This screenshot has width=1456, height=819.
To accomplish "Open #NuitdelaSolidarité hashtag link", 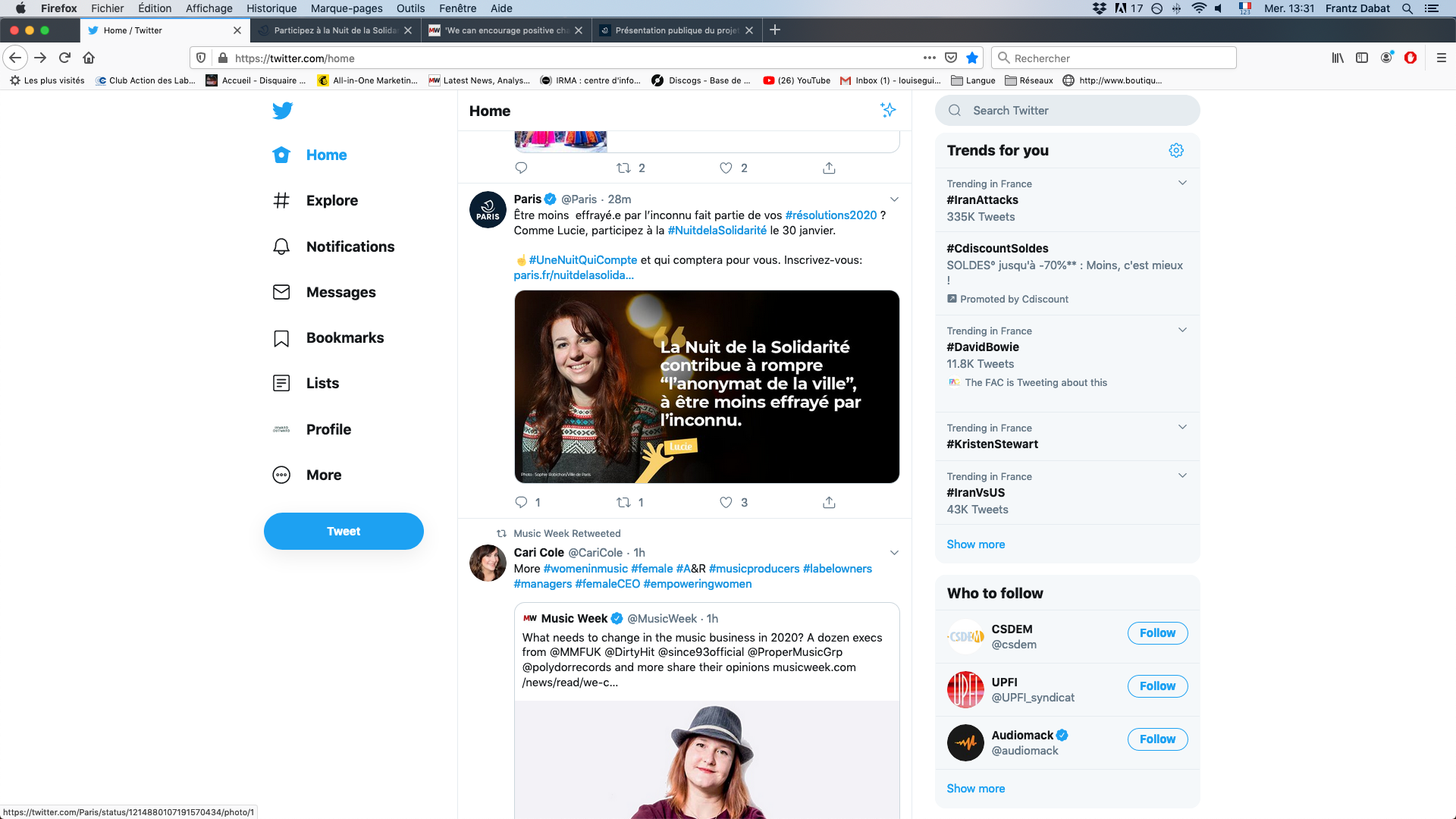I will [717, 231].
